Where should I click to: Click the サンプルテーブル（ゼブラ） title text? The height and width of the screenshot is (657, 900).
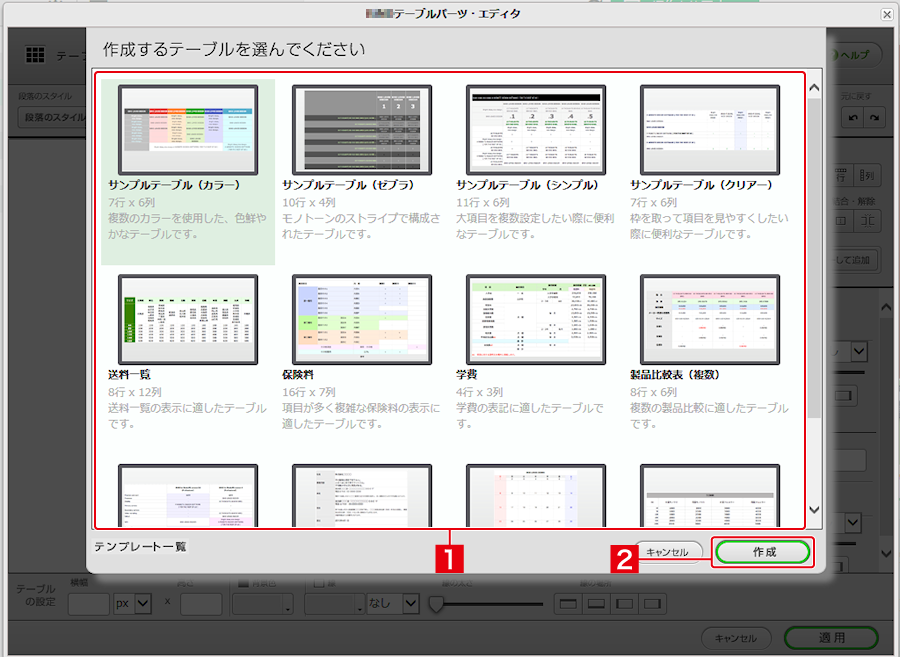(348, 185)
